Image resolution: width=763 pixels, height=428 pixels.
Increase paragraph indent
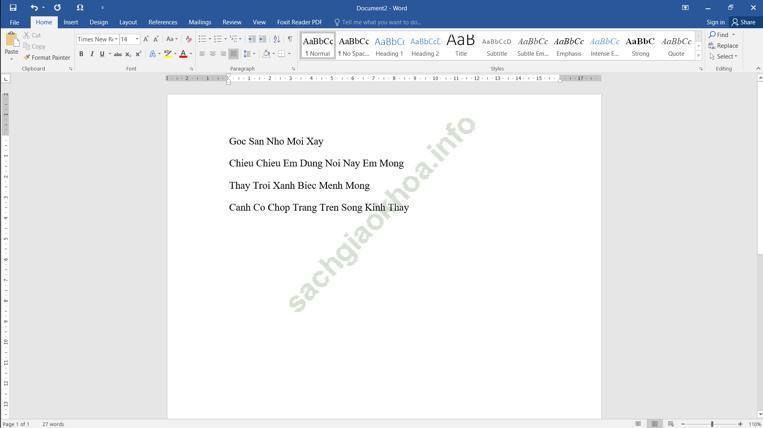[262, 39]
